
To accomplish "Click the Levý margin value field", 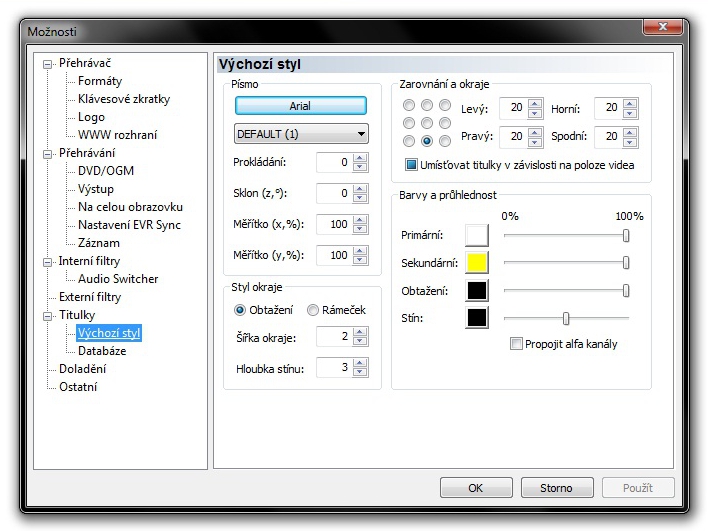I will point(513,108).
